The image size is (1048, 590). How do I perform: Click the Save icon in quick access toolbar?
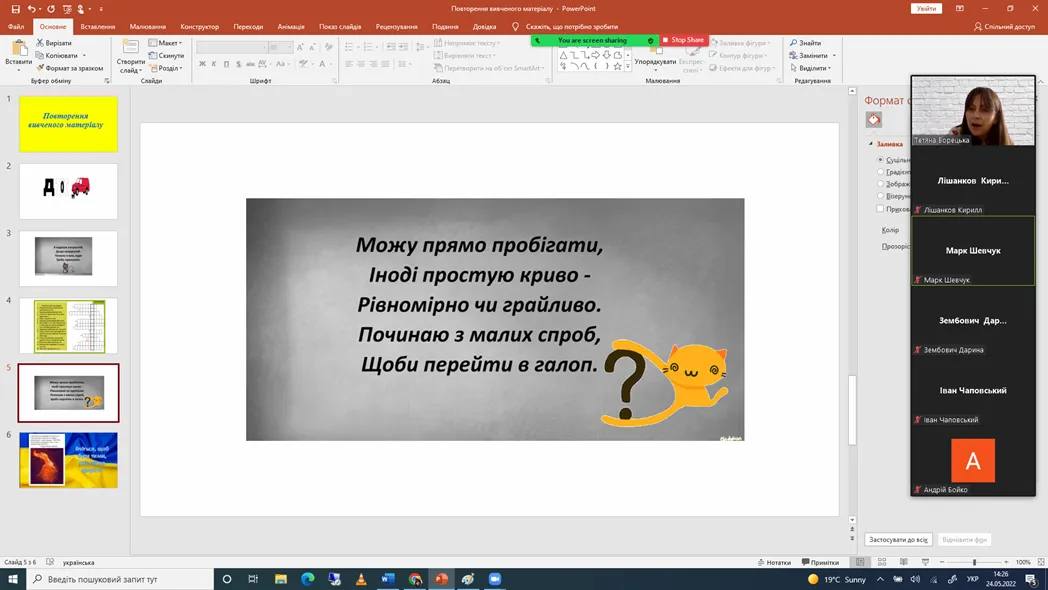click(x=15, y=9)
